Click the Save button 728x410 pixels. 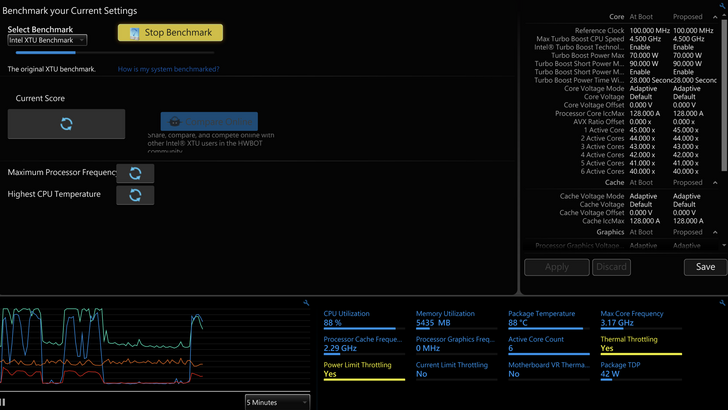pyautogui.click(x=705, y=267)
